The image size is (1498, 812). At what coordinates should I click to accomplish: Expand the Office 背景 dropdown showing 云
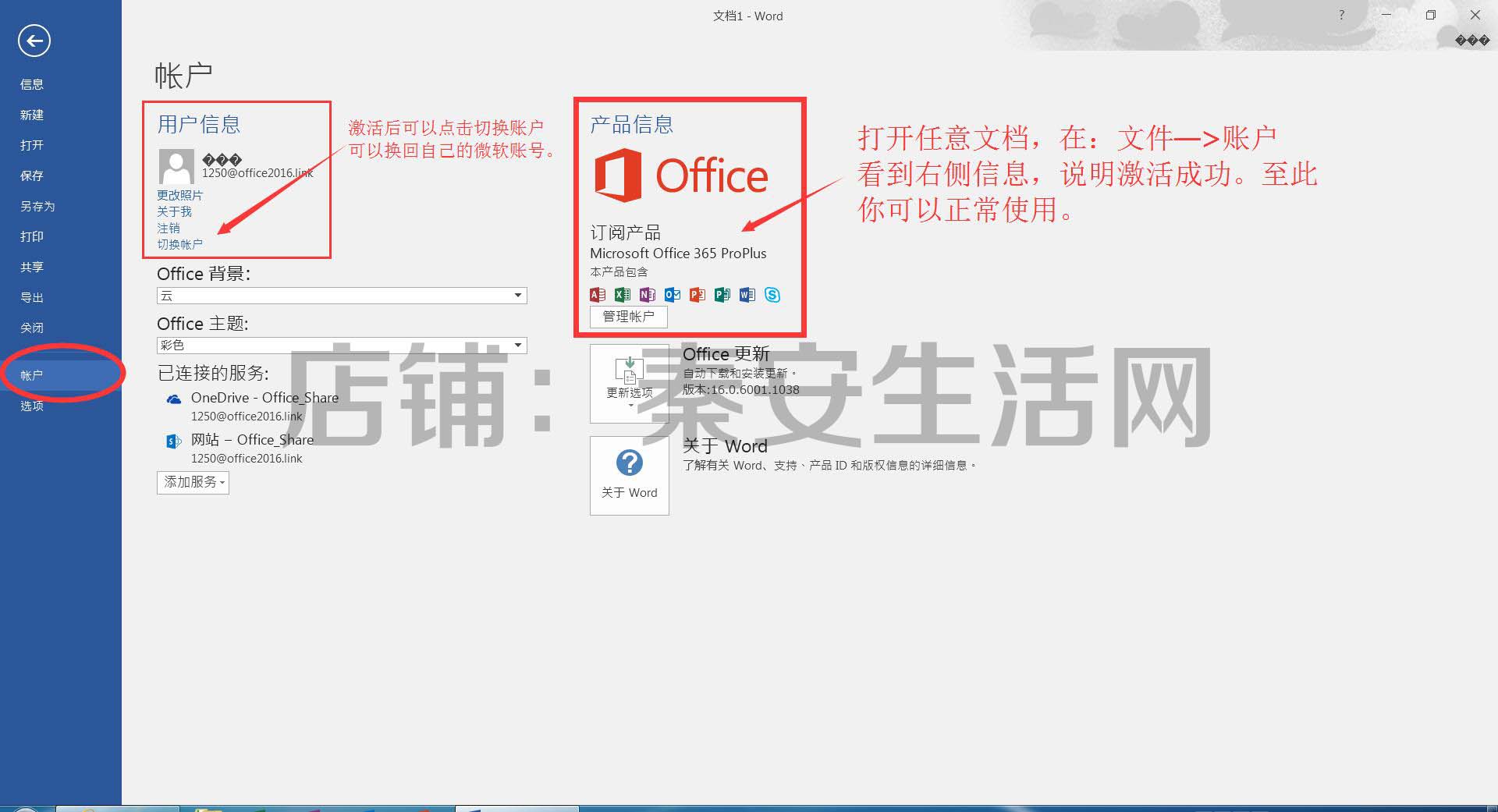342,296
